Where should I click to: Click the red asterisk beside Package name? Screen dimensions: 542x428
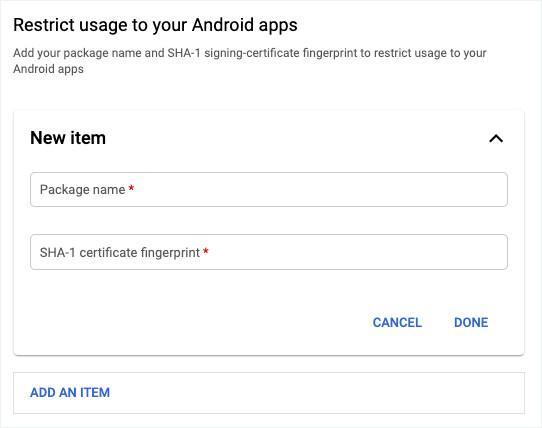pos(131,188)
